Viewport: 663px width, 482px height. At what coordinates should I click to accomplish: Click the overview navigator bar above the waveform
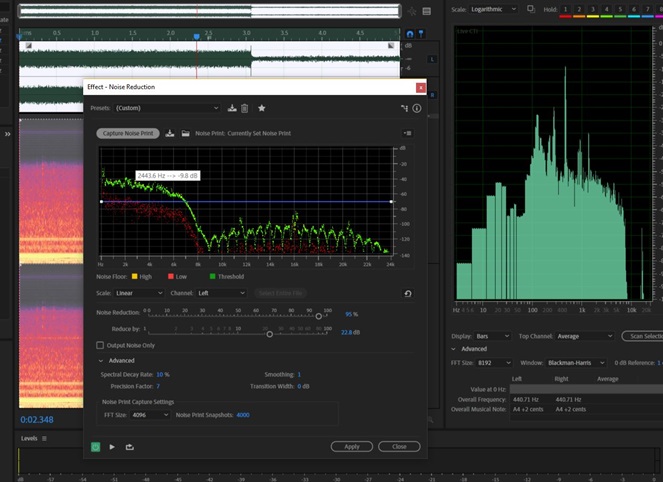pyautogui.click(x=209, y=11)
